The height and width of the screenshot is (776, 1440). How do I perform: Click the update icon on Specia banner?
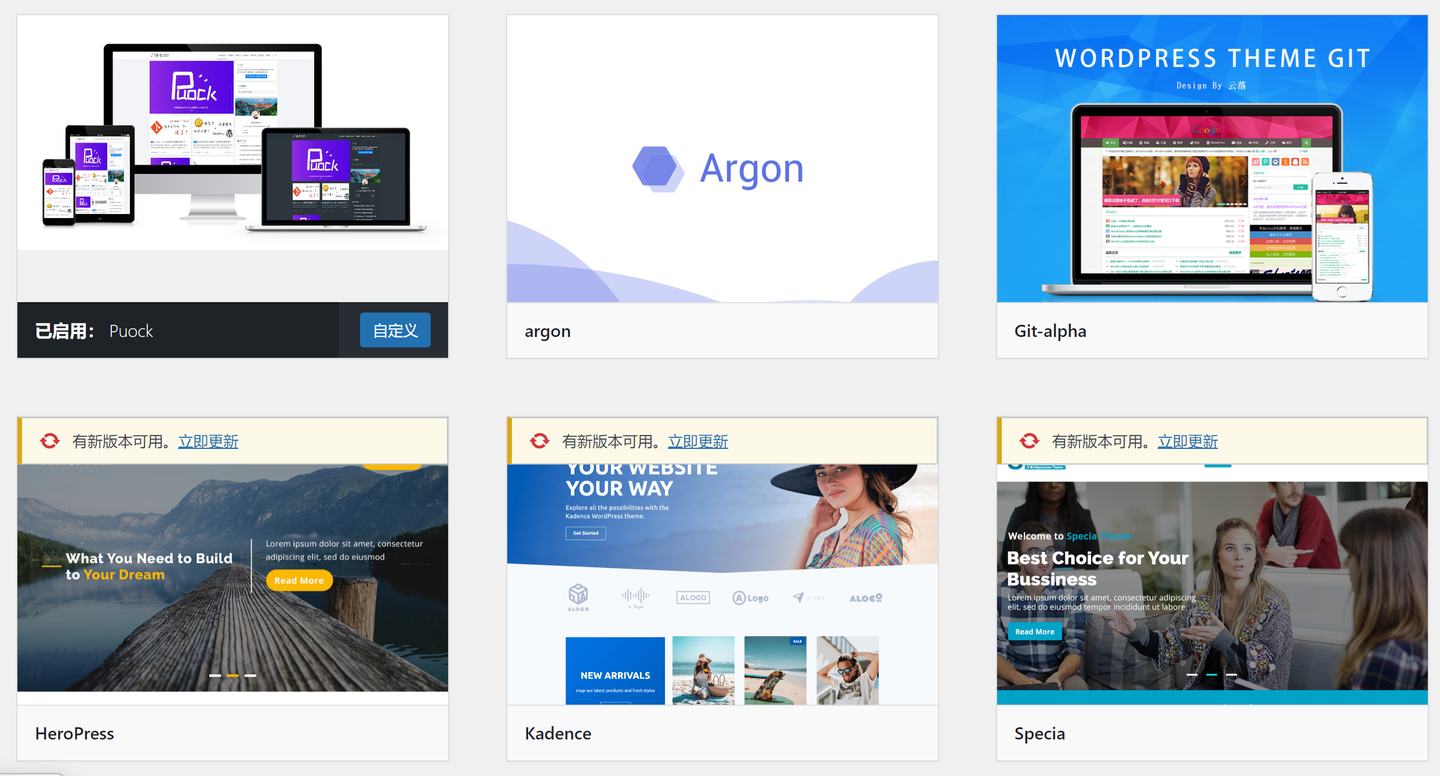click(x=1029, y=440)
